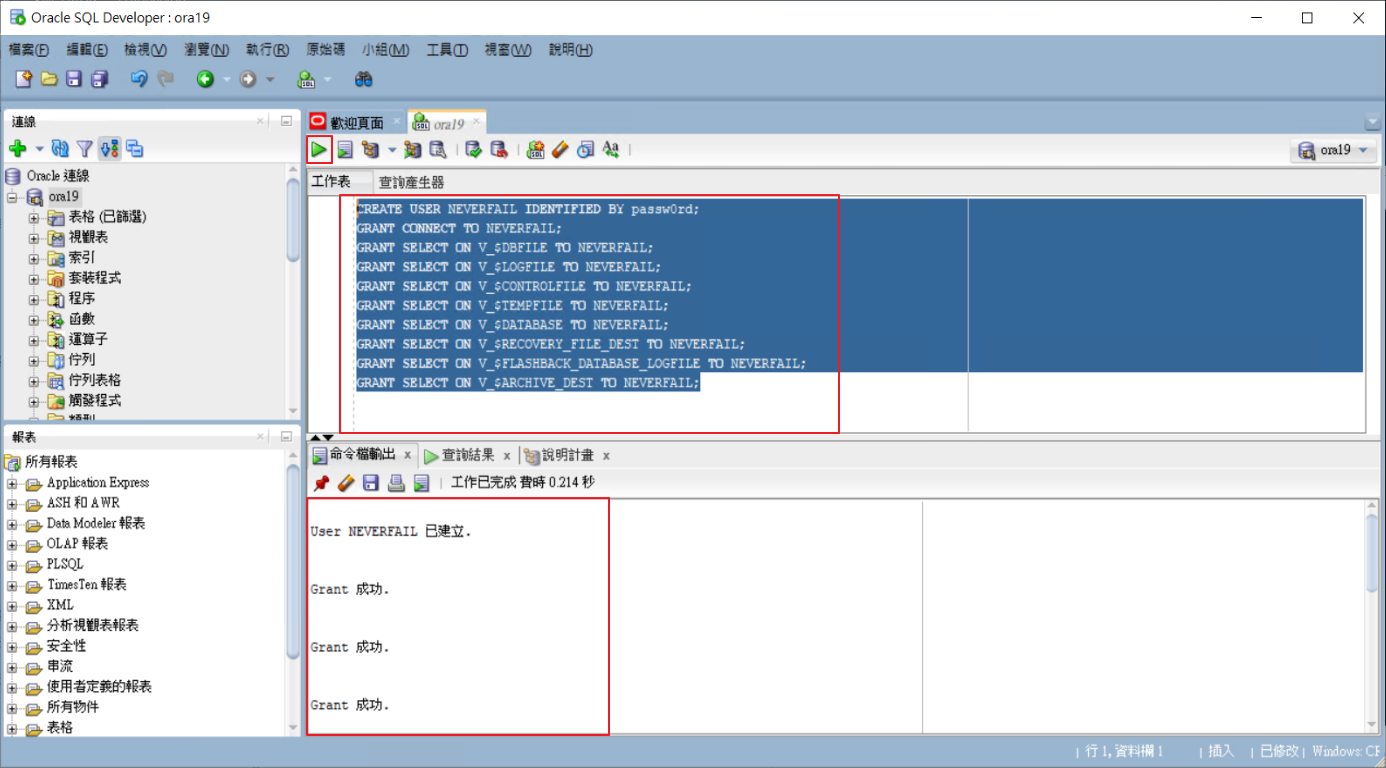Open a file with the folder icon

tap(49, 79)
